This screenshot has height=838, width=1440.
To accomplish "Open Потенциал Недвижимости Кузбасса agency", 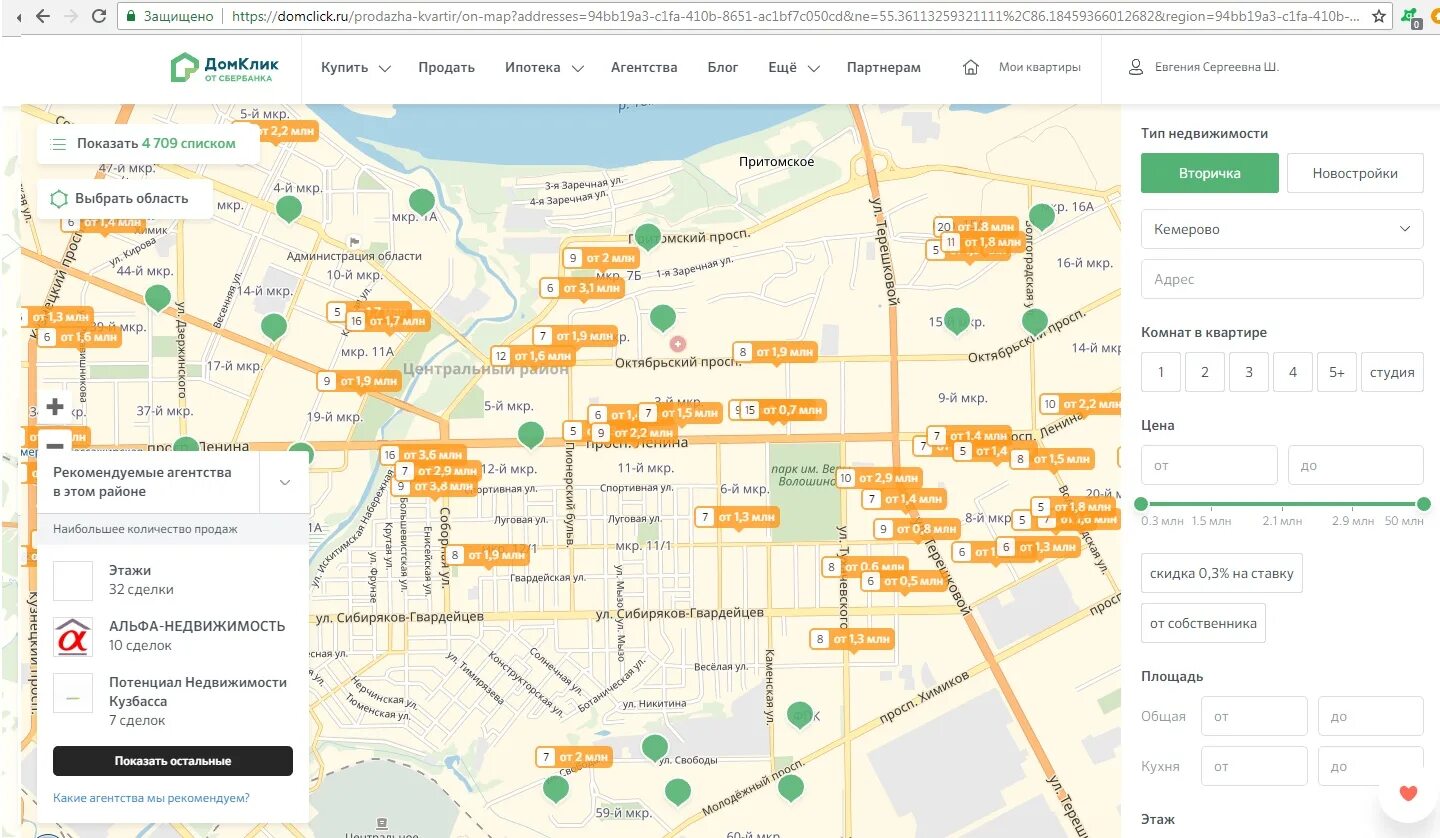I will [x=173, y=700].
